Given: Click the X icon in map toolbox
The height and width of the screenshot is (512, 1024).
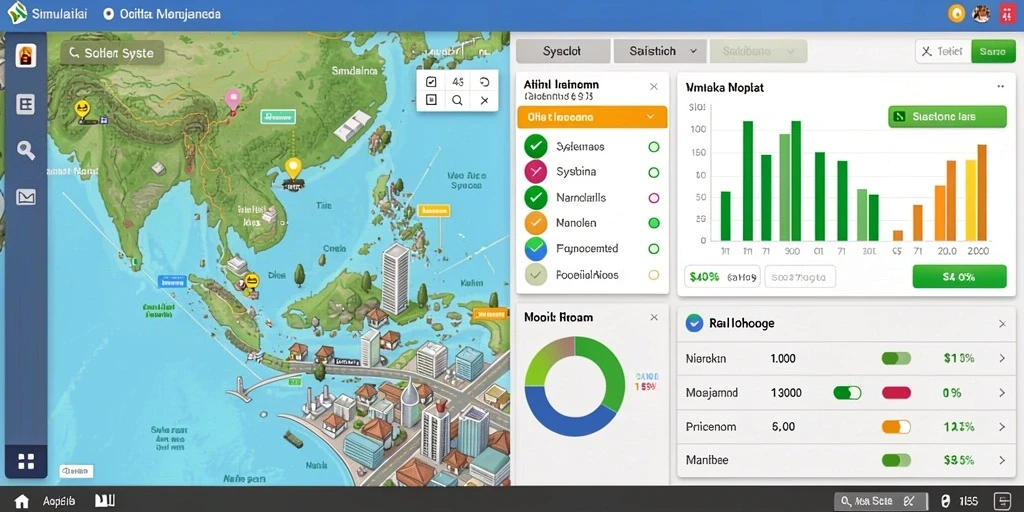Looking at the screenshot, I should [x=484, y=101].
